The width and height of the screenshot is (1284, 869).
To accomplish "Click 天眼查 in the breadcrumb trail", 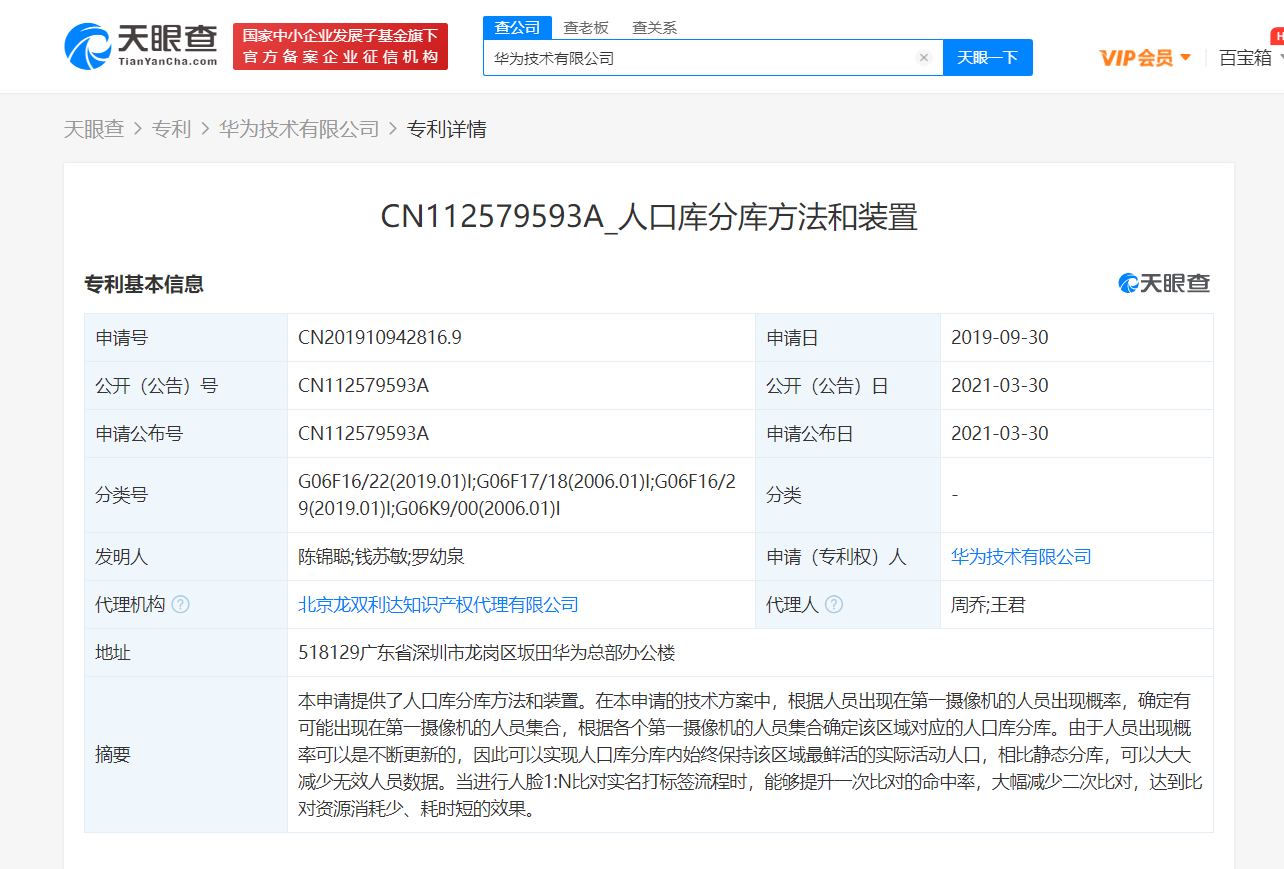I will 94,129.
